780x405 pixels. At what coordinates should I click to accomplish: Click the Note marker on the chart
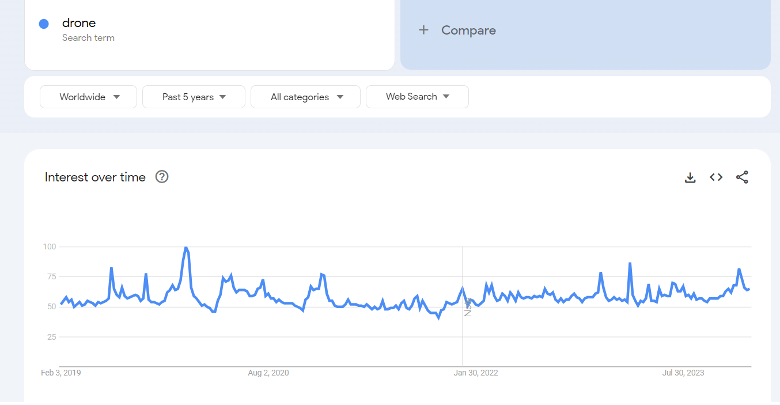(x=468, y=307)
